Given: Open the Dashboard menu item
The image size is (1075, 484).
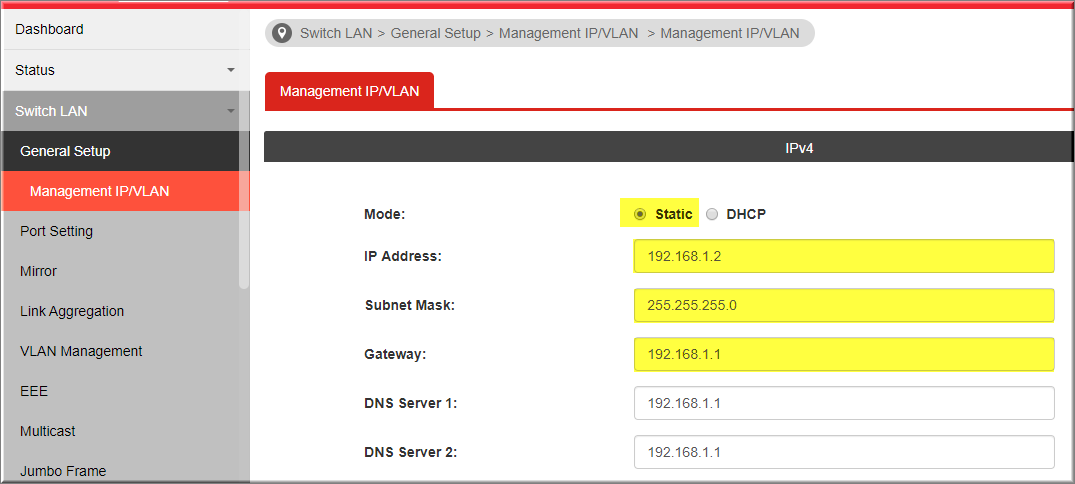Looking at the screenshot, I should point(125,29).
